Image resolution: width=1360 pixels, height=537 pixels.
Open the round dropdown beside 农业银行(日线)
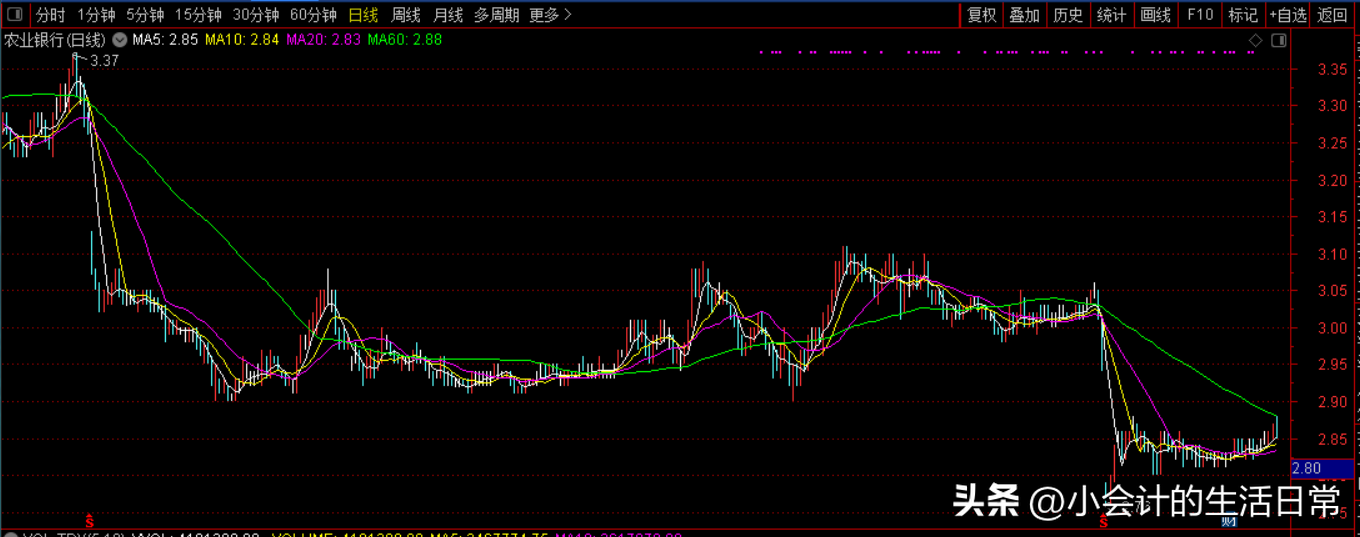tap(119, 40)
